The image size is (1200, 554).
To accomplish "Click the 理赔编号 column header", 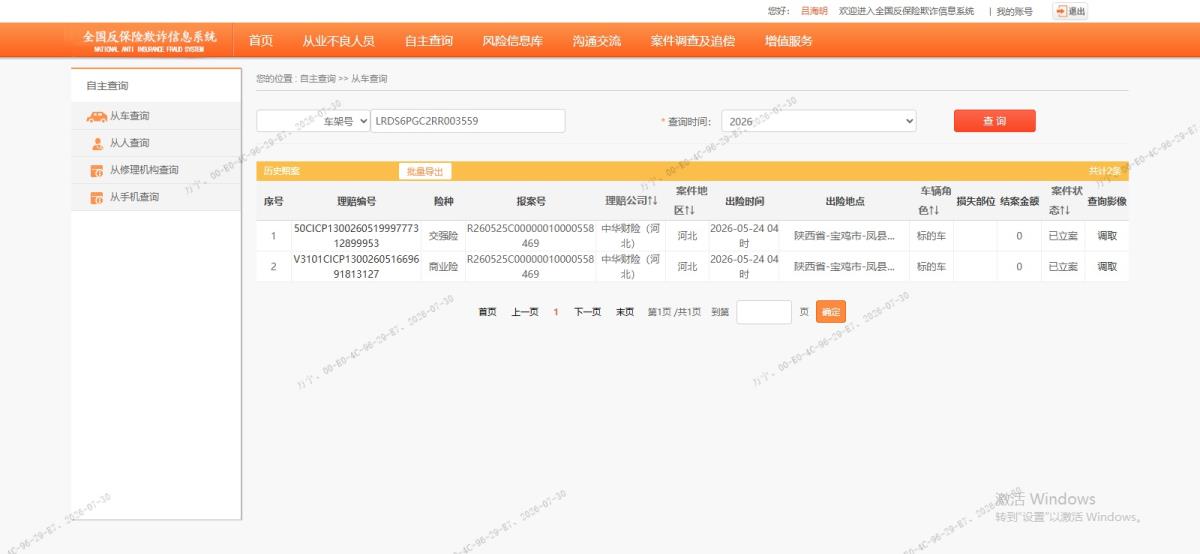I will pyautogui.click(x=356, y=201).
